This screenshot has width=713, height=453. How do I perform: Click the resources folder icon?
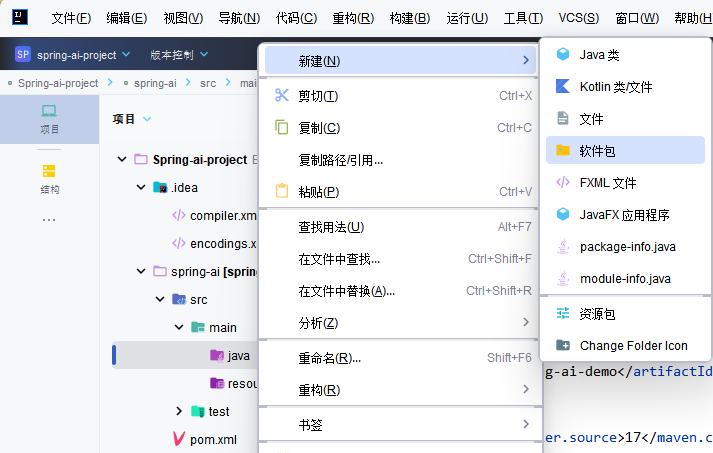coord(217,383)
